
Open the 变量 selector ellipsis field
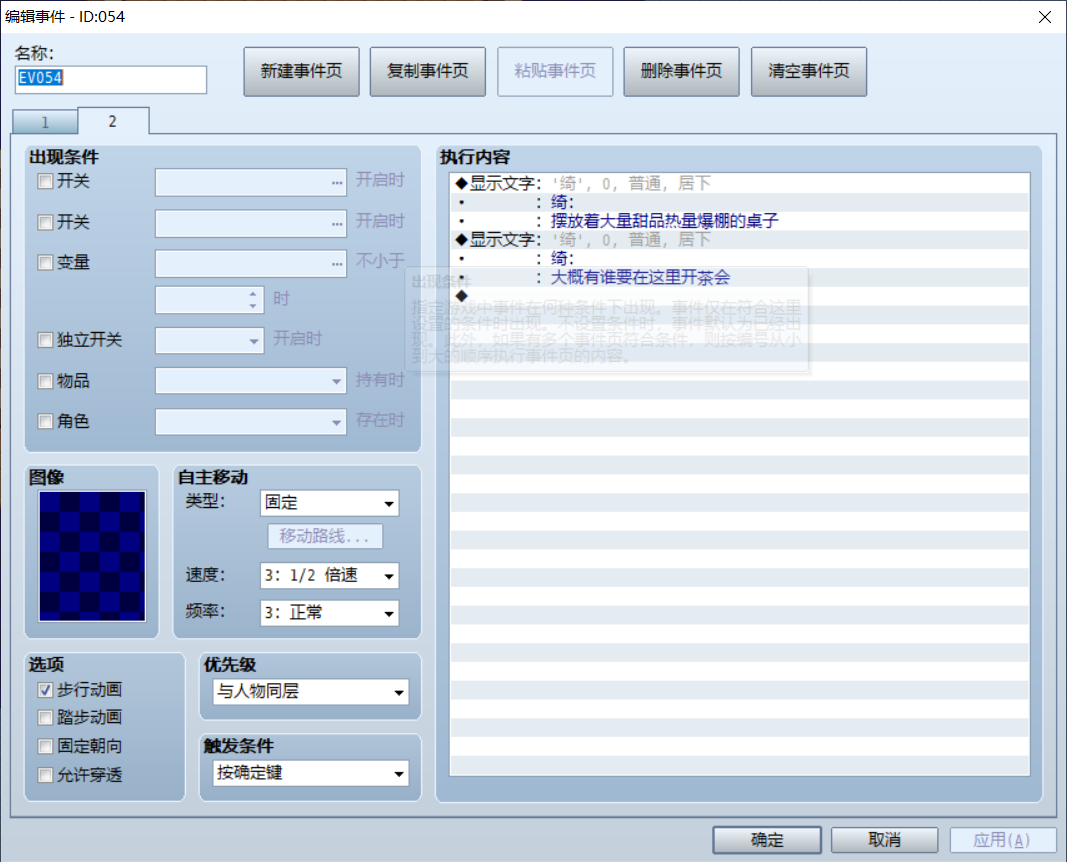[x=251, y=263]
